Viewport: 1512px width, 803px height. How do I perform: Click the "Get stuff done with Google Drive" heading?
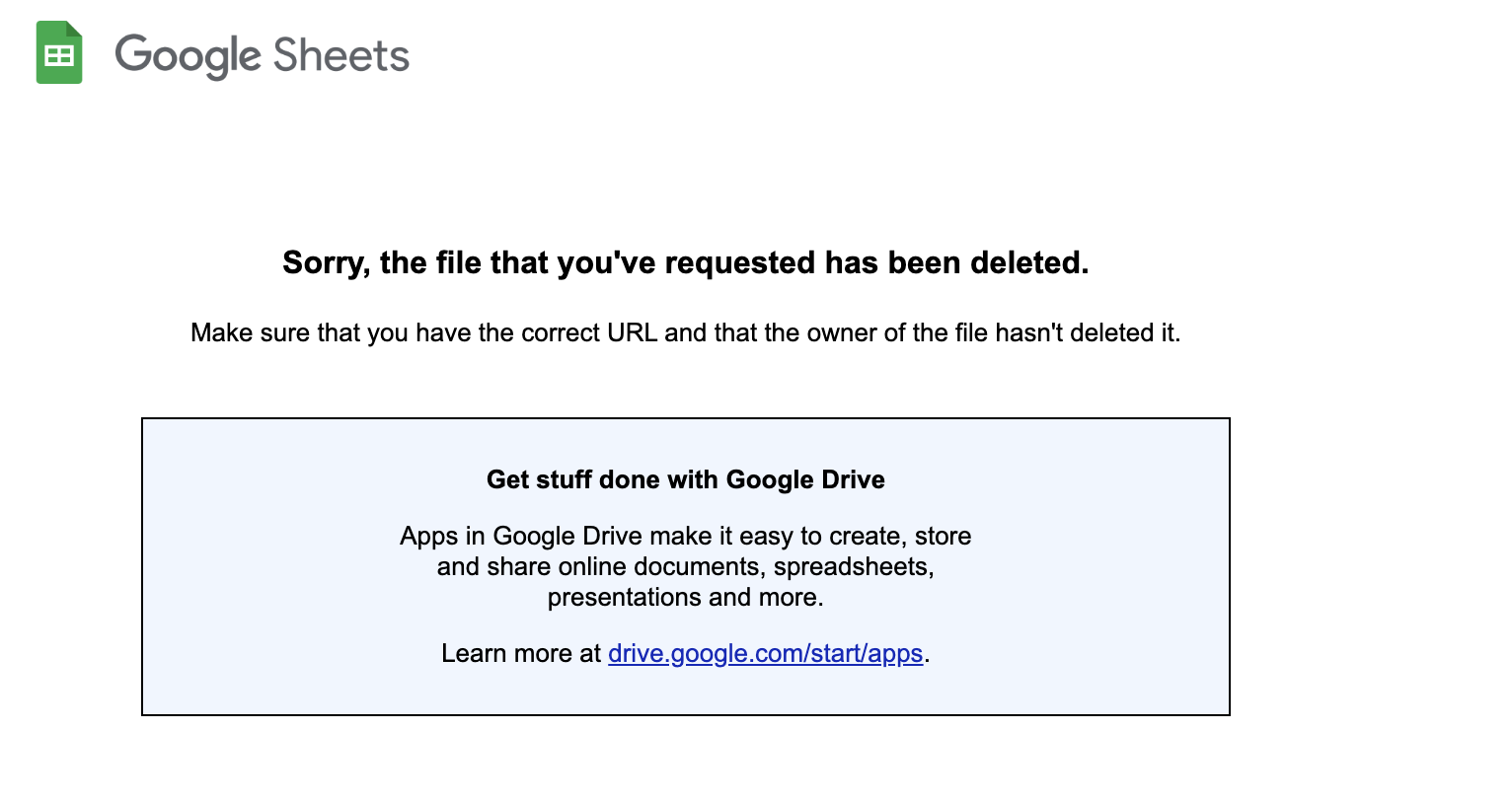pos(686,479)
